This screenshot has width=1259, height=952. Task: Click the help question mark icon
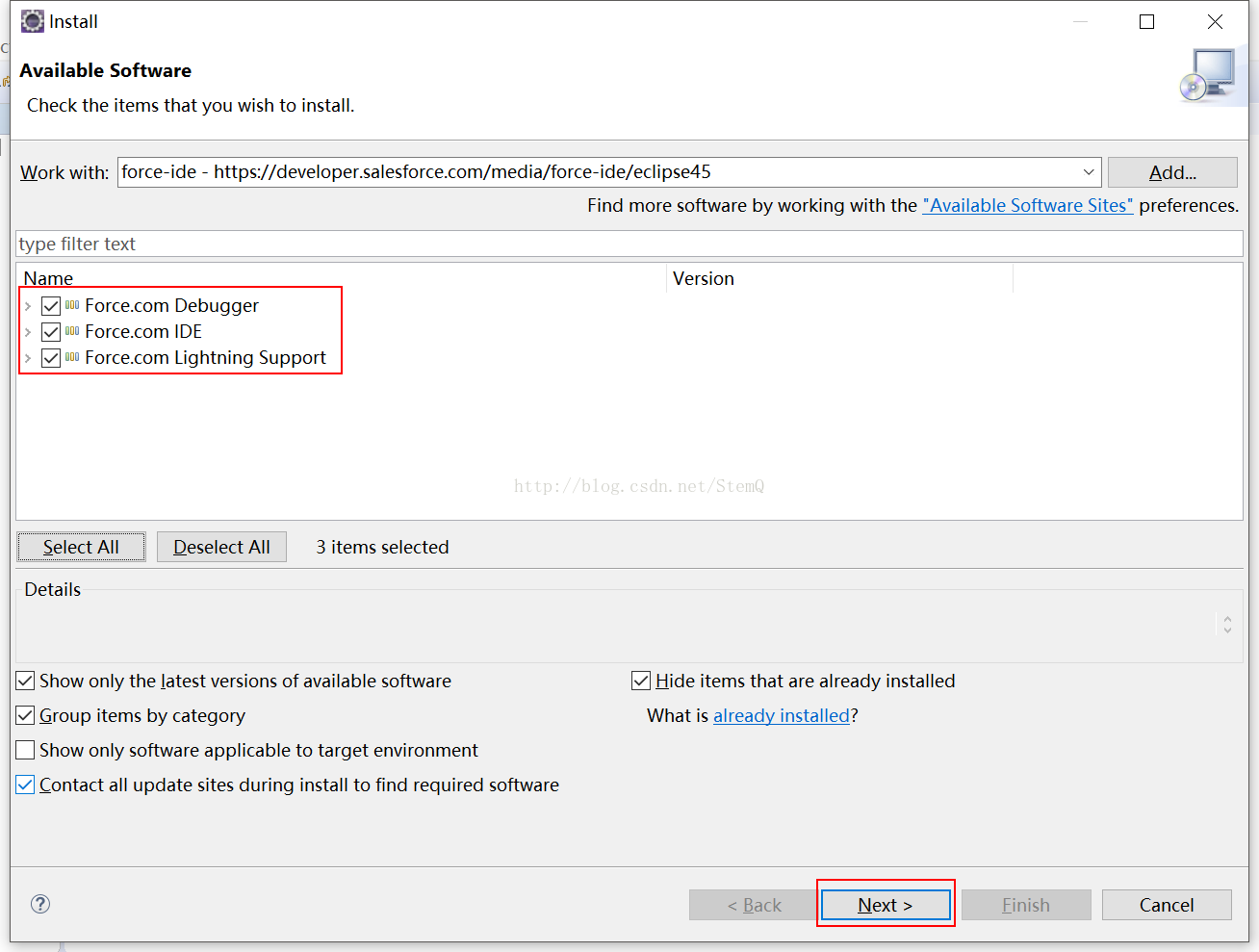tap(40, 904)
